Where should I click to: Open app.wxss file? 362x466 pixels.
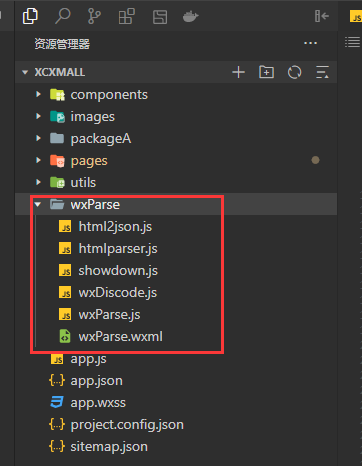pos(98,403)
